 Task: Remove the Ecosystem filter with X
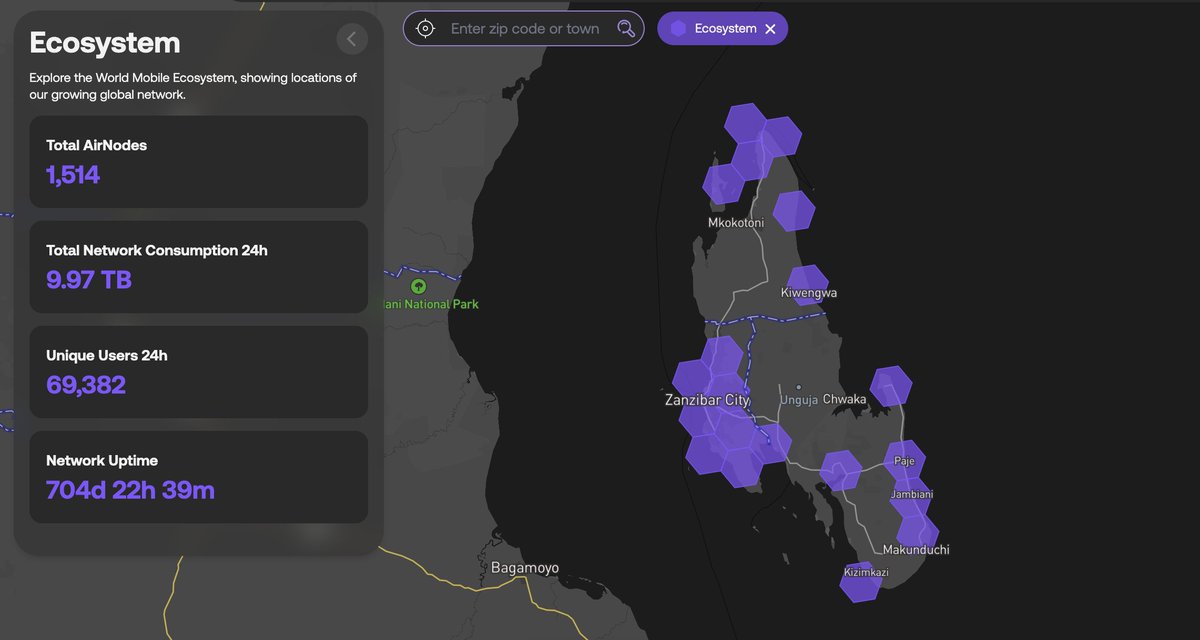[770, 29]
